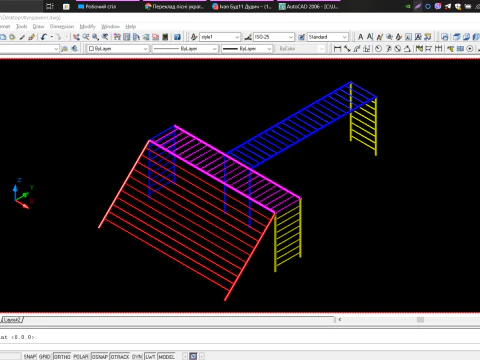Toggle DYN dynamic input
Screen dimensions: 480x360
coord(137,356)
